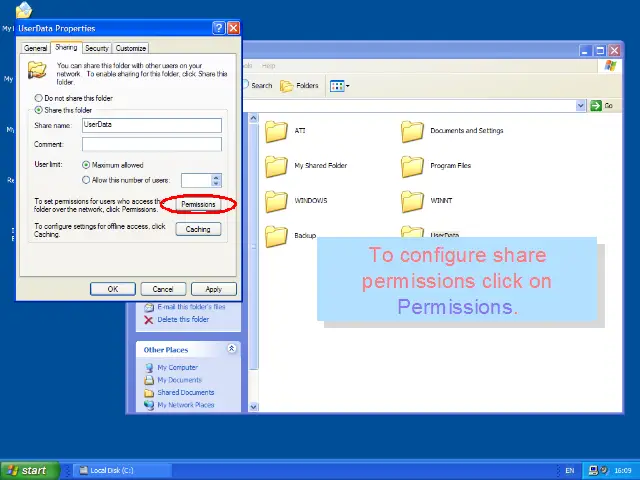Click the 'My Documents' link text

coord(180,380)
